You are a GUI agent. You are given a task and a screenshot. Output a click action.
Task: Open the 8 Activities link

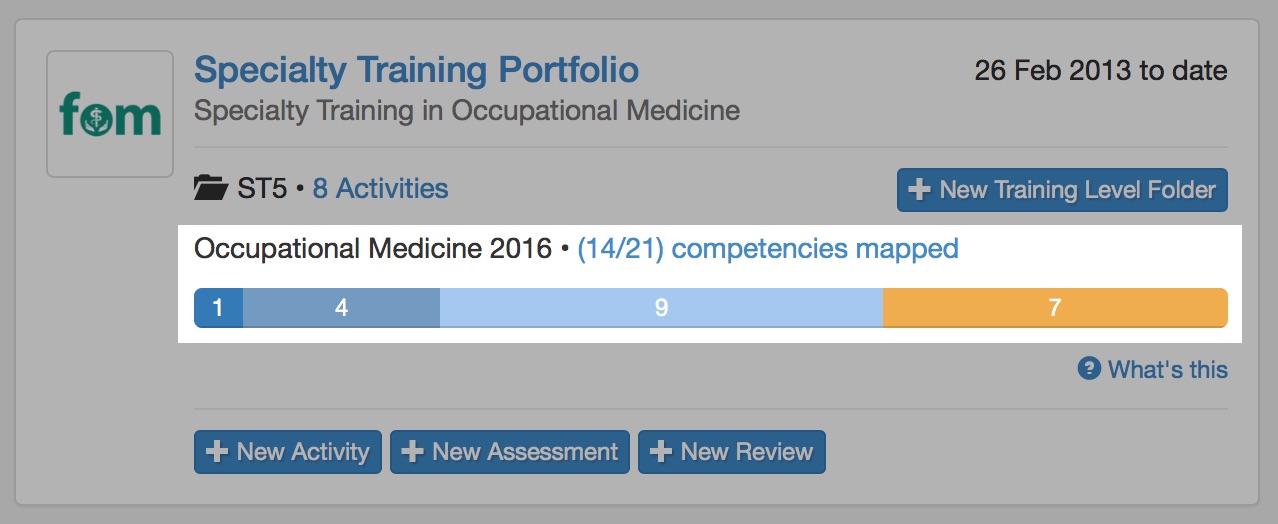tap(380, 188)
